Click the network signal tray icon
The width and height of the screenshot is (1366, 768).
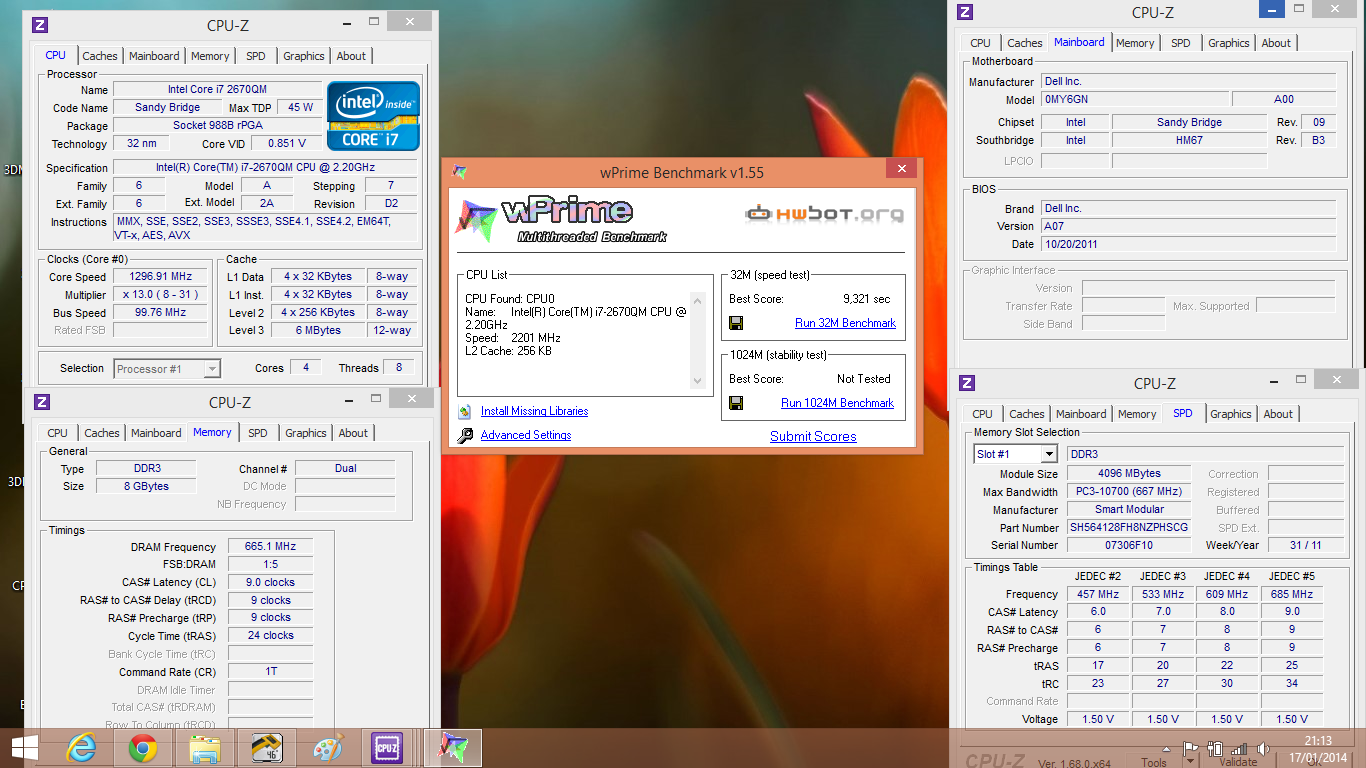1240,748
